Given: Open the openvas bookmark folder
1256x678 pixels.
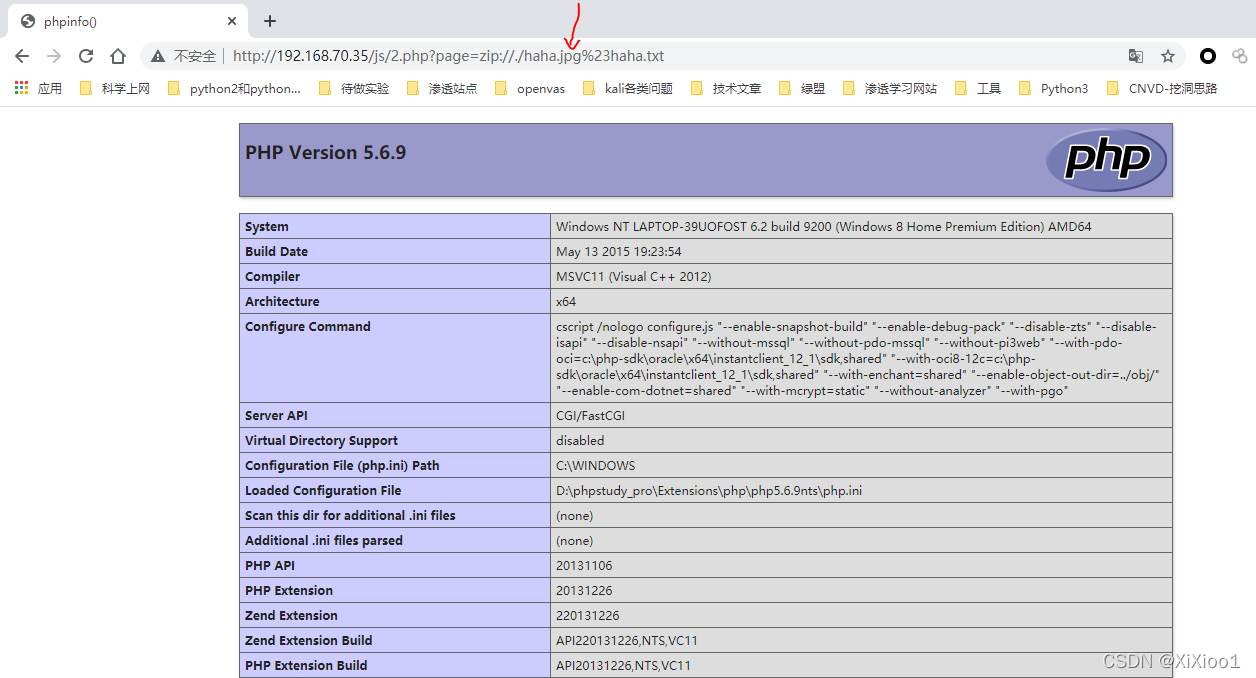Looking at the screenshot, I should pyautogui.click(x=529, y=88).
